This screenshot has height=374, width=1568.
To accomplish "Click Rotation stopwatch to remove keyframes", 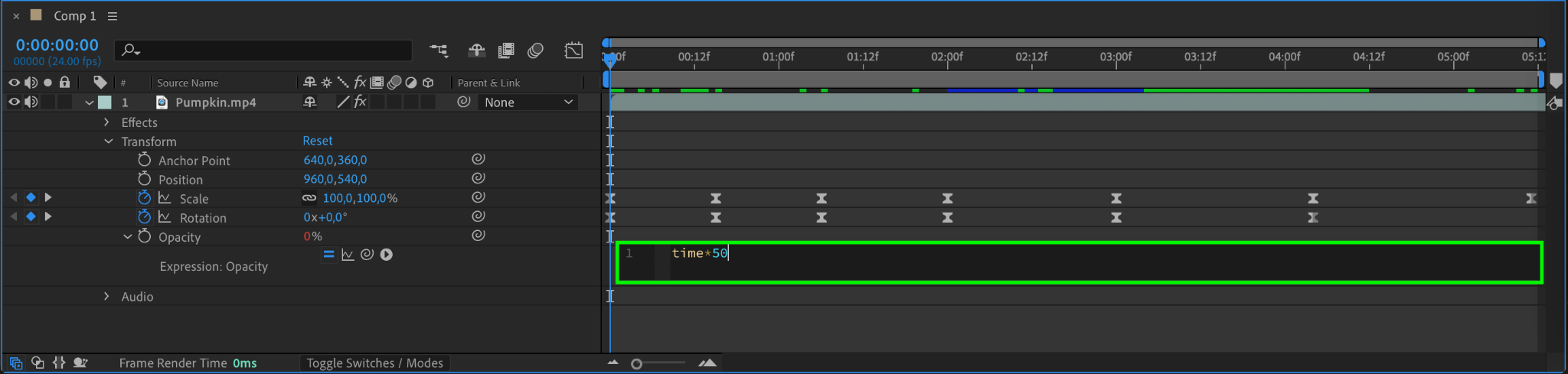I will coord(144,216).
